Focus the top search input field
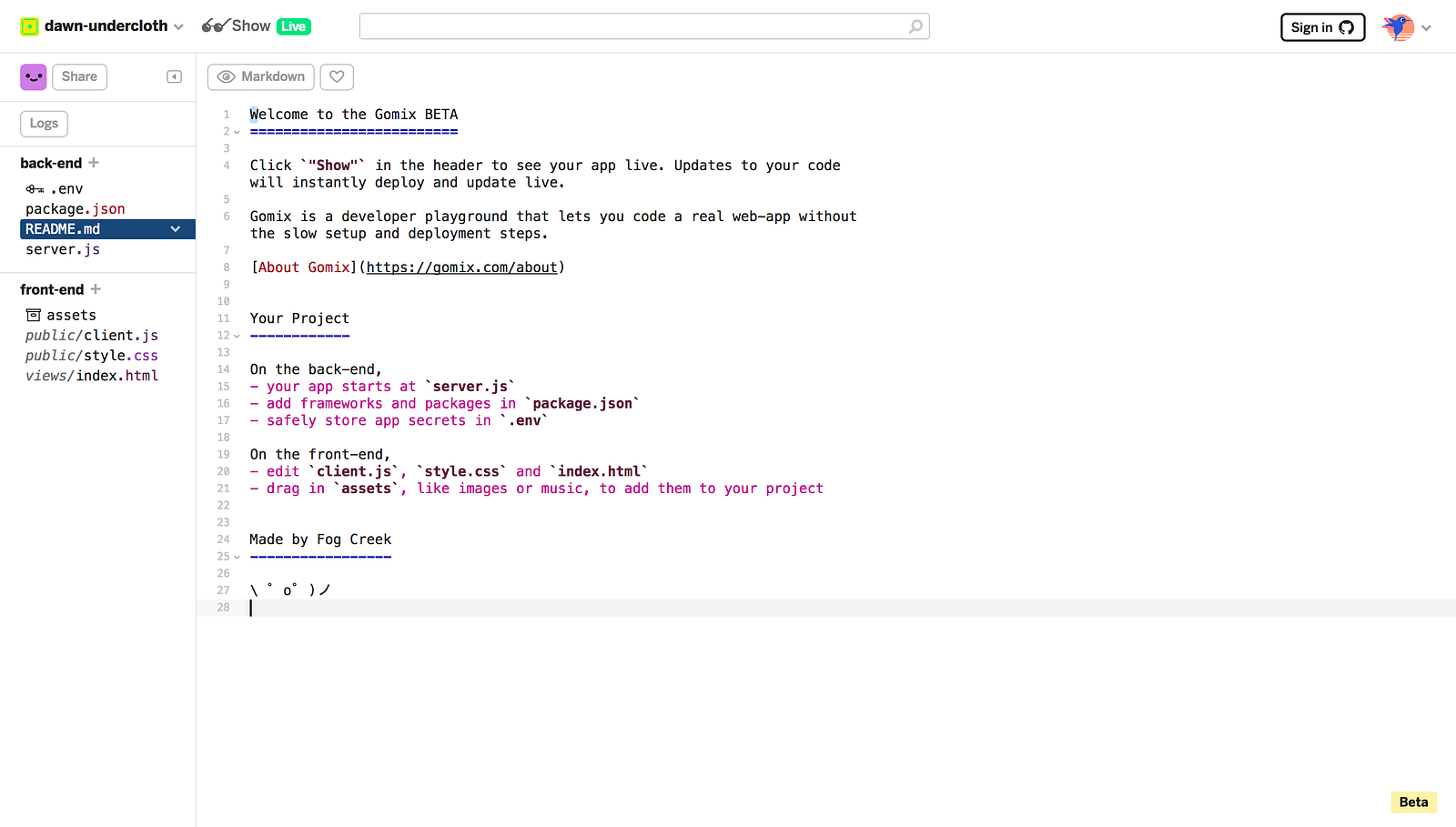 pyautogui.click(x=644, y=26)
